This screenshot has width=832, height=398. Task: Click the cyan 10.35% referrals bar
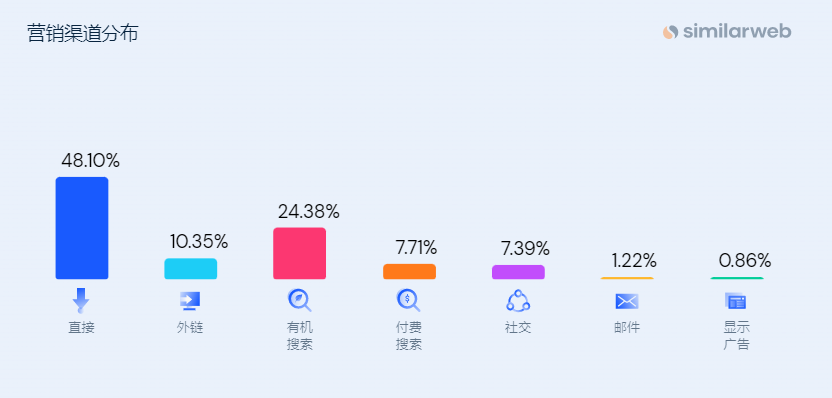pos(190,269)
